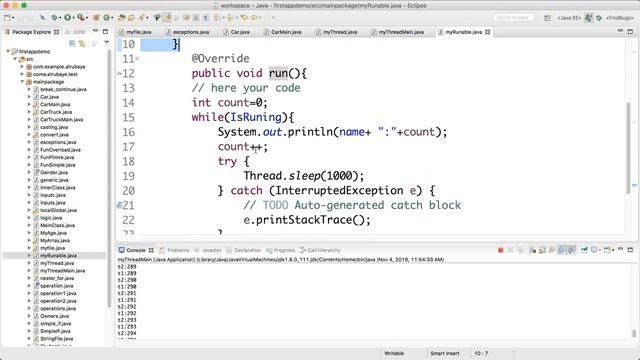Switch to the Javadoc tab
The width and height of the screenshot is (640, 360).
(208, 250)
